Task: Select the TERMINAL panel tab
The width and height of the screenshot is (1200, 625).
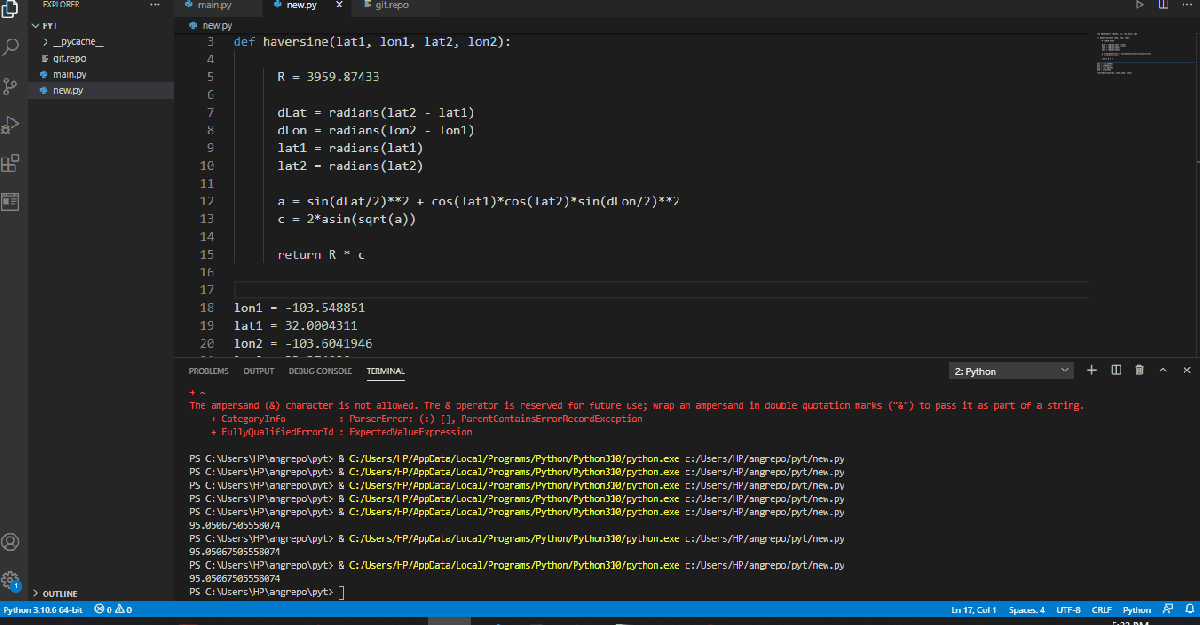Action: click(x=385, y=371)
